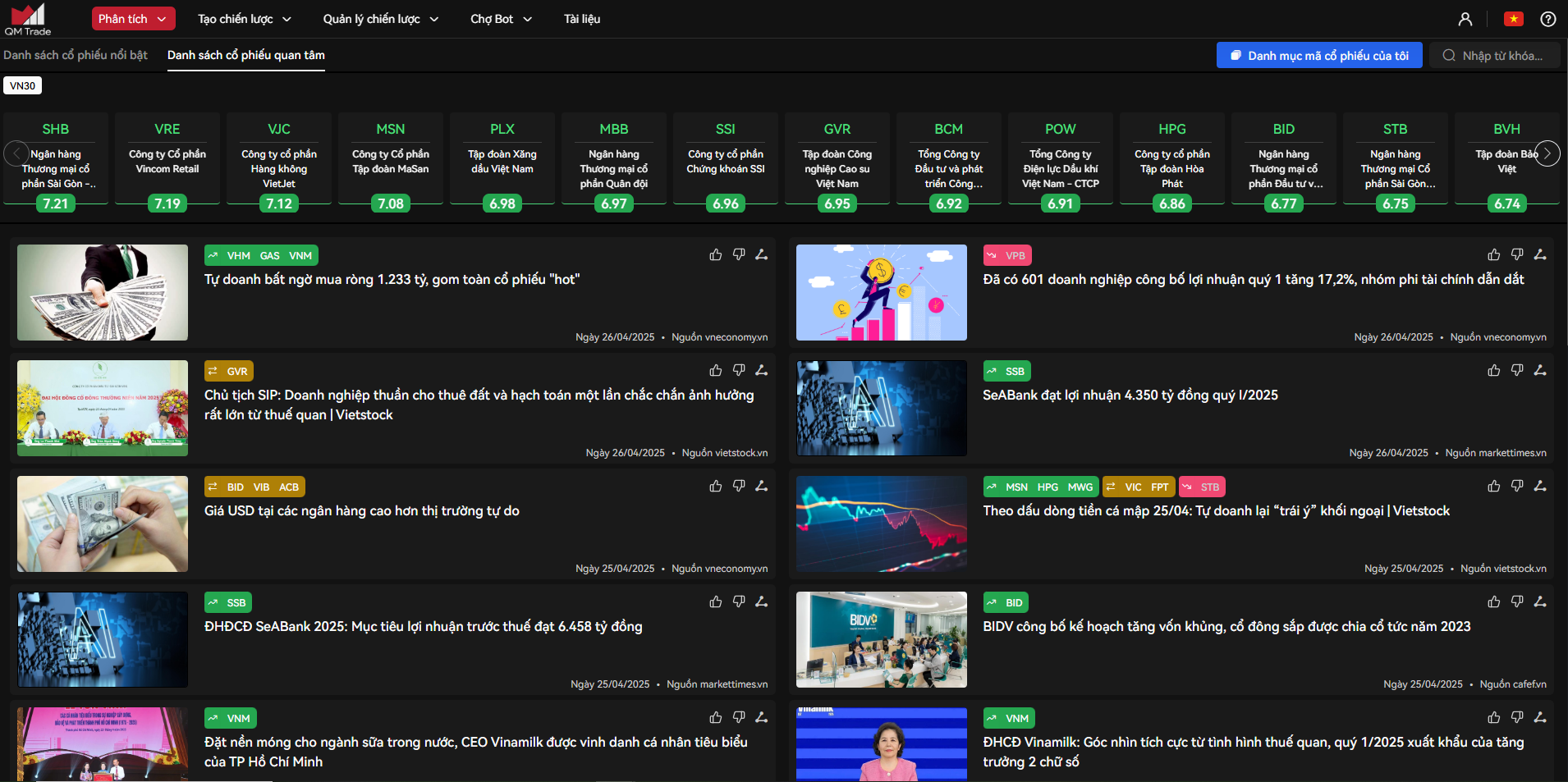
Task: Expand the Phân tích dropdown
Action: pyautogui.click(x=133, y=19)
